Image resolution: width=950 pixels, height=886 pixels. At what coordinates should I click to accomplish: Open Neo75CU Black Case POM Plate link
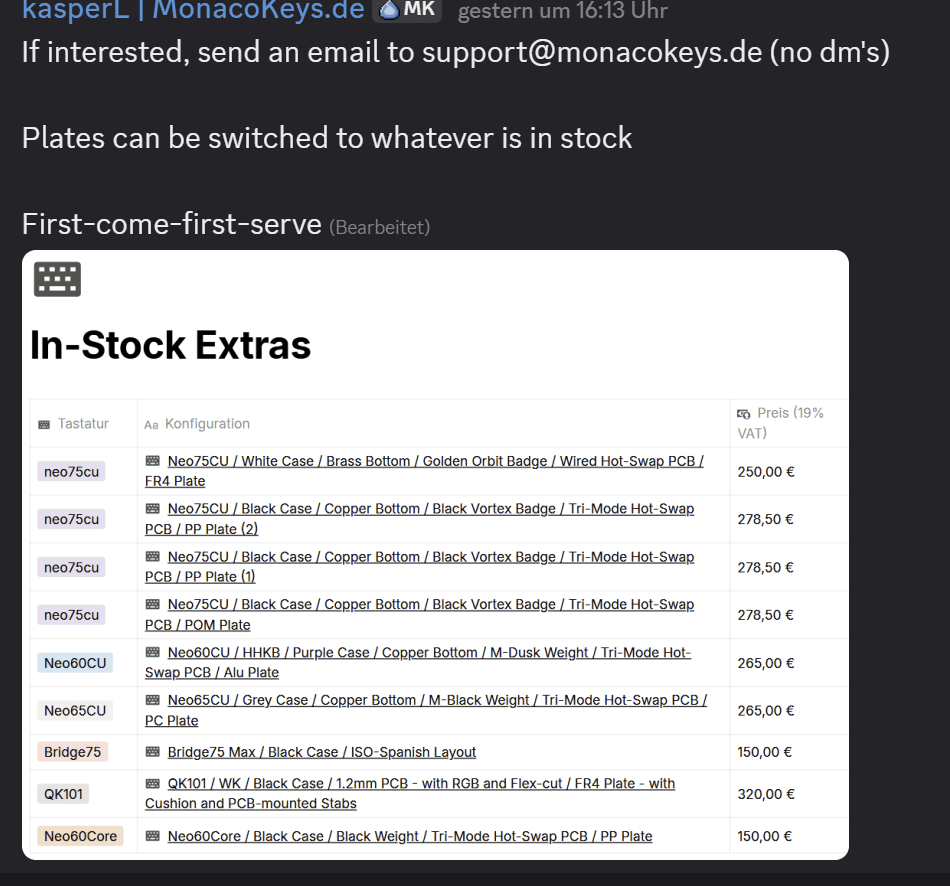click(419, 615)
